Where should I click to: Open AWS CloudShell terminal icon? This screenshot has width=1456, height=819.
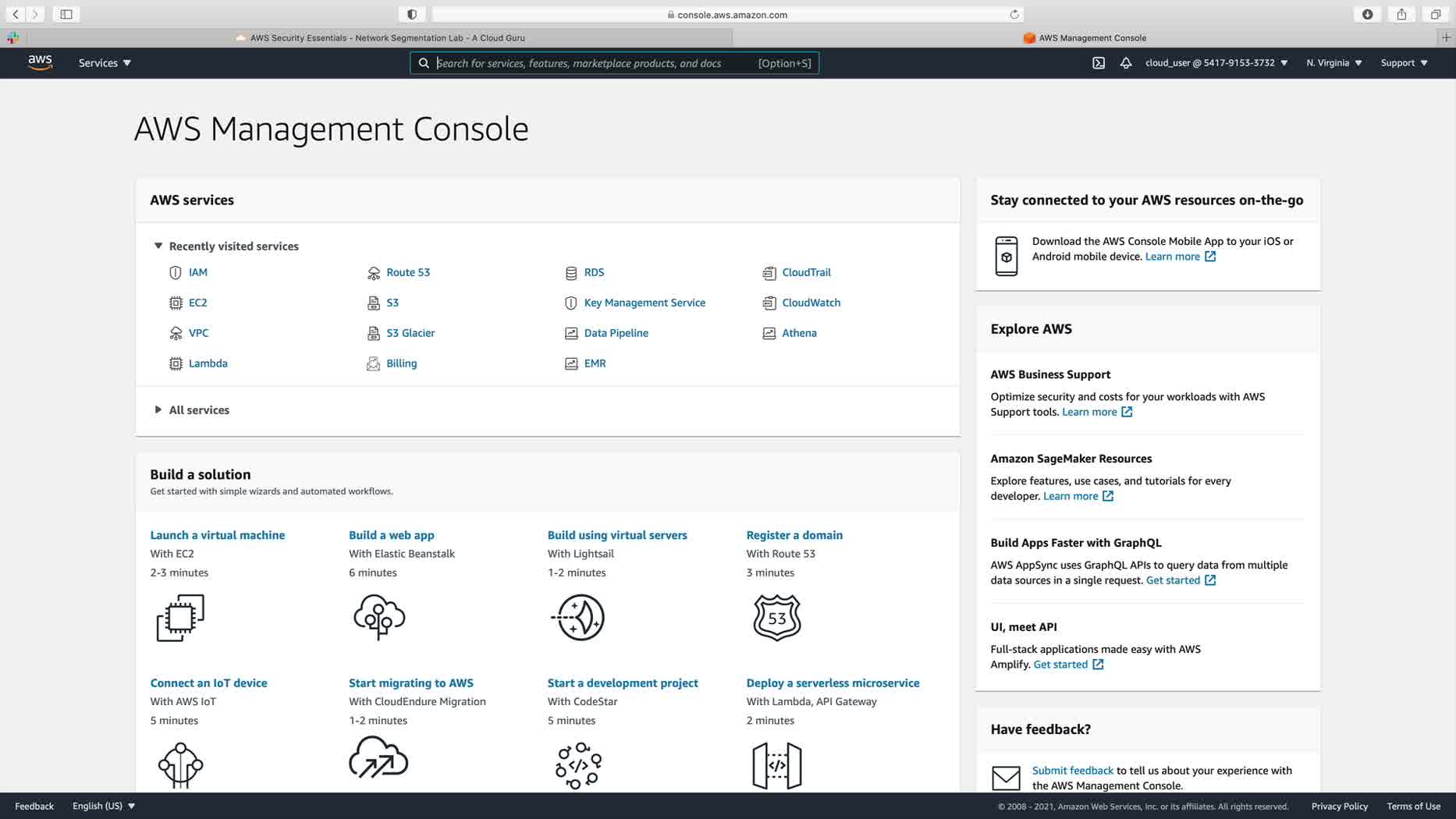(x=1099, y=63)
